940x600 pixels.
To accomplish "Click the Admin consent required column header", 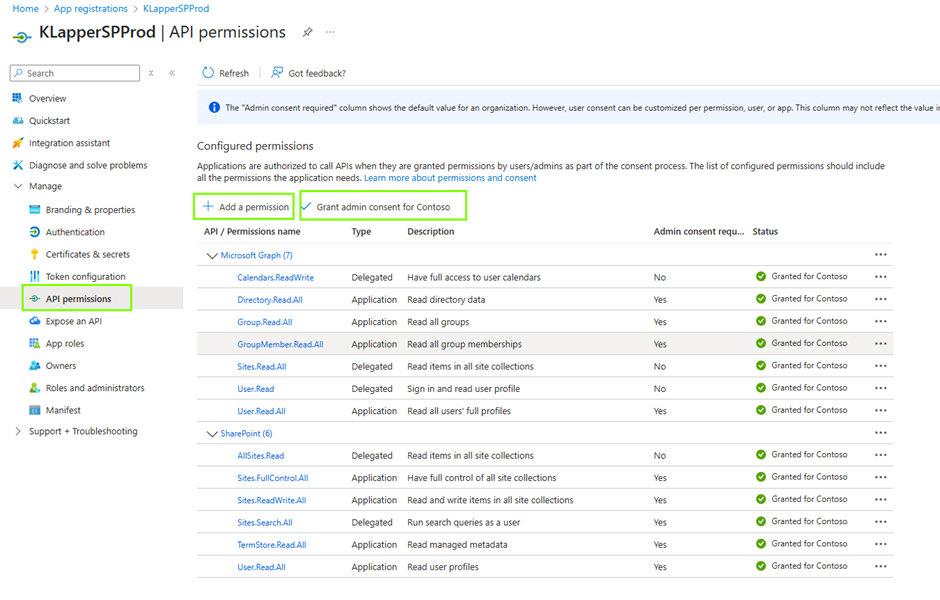I will (x=698, y=231).
